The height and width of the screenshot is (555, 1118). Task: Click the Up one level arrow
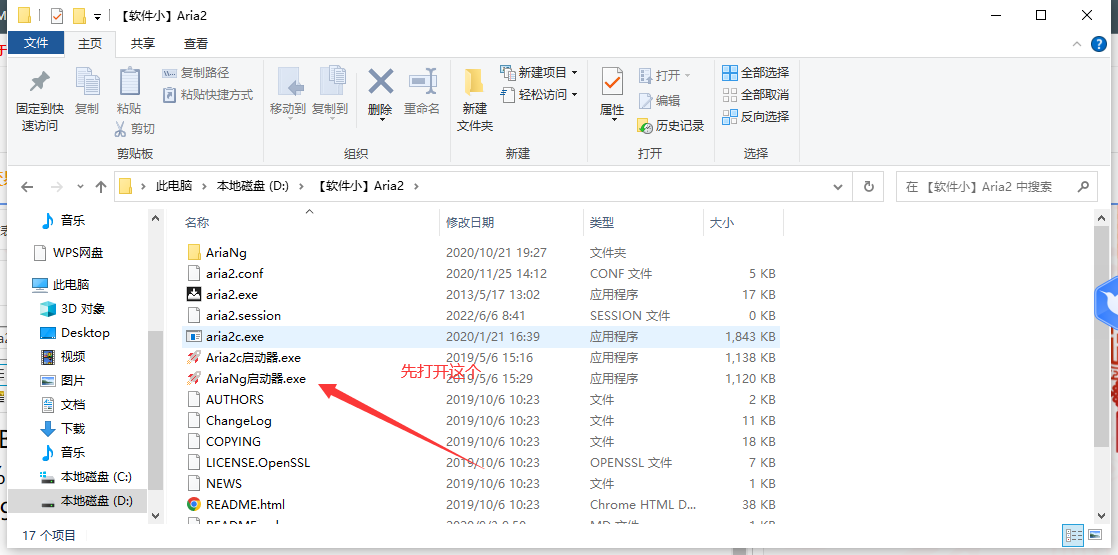(x=101, y=187)
